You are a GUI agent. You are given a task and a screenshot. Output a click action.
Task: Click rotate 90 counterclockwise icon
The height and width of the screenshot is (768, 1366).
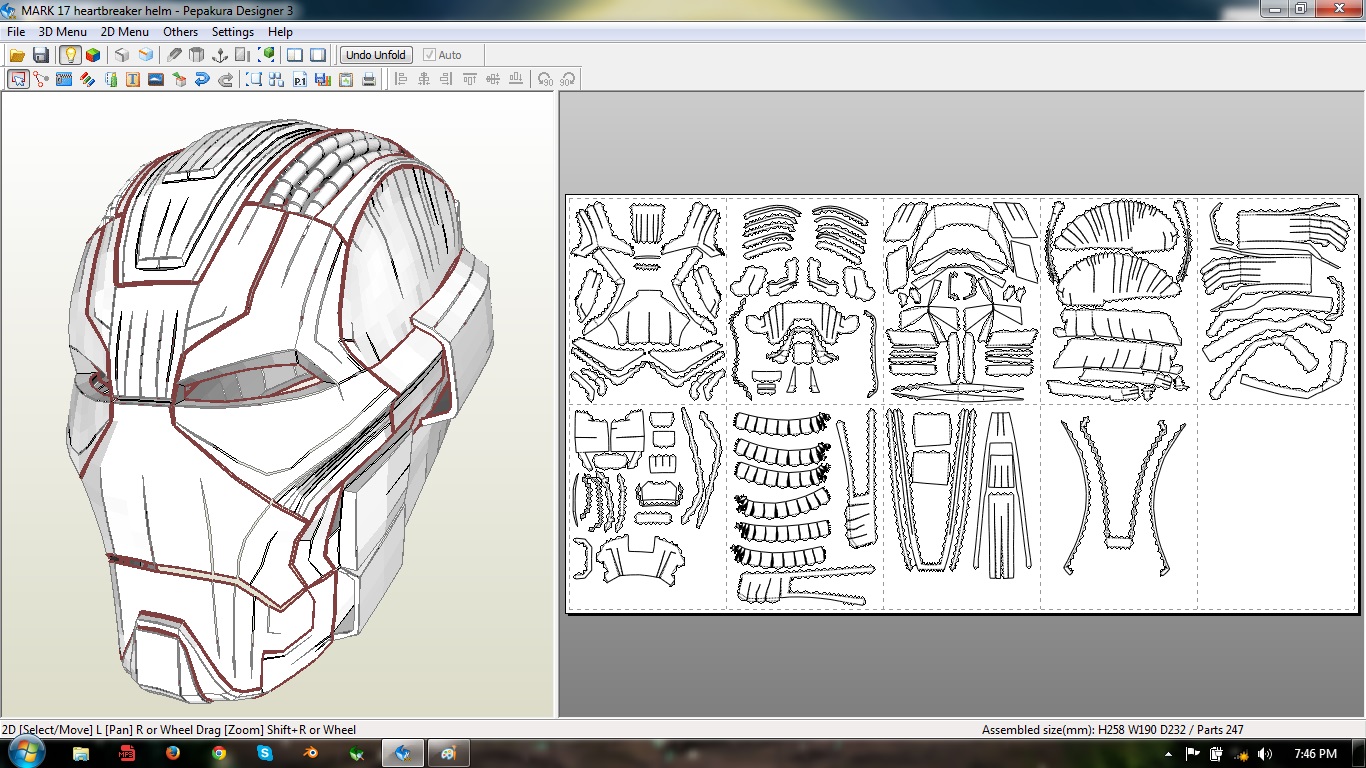(x=545, y=79)
